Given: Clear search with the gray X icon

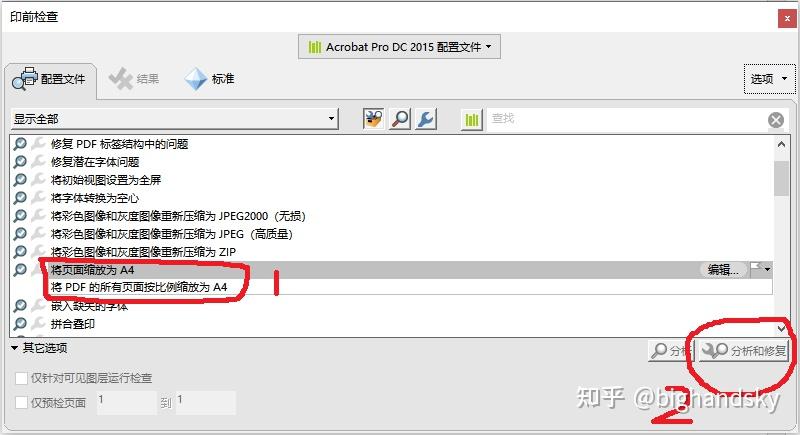Looking at the screenshot, I should coord(776,120).
